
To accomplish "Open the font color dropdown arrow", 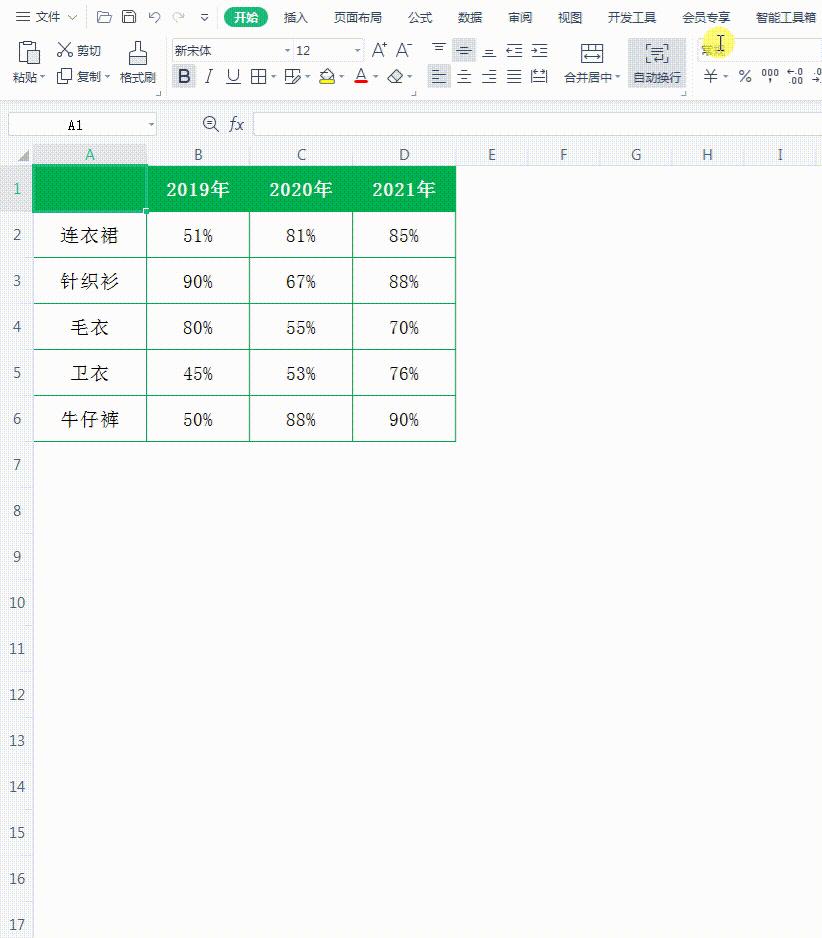I will [374, 76].
